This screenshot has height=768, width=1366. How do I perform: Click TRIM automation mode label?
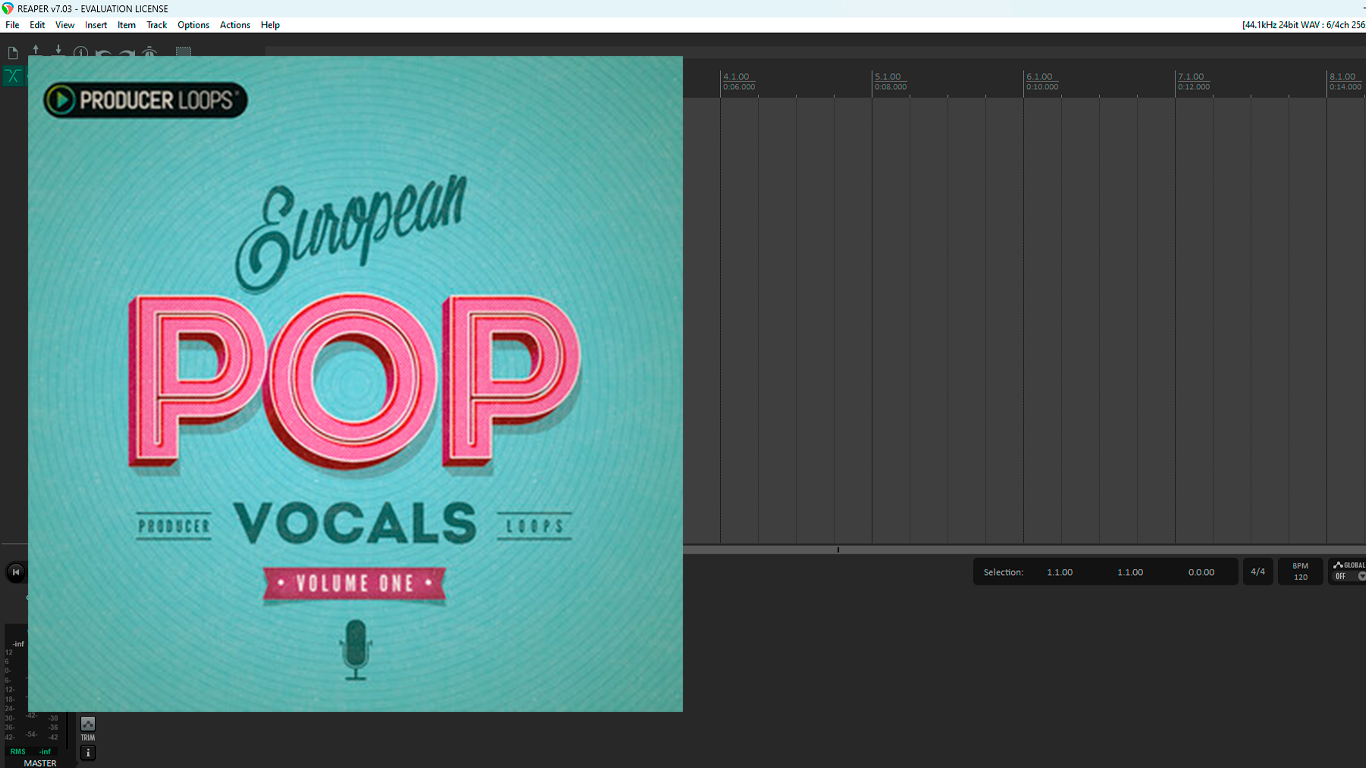click(x=88, y=737)
